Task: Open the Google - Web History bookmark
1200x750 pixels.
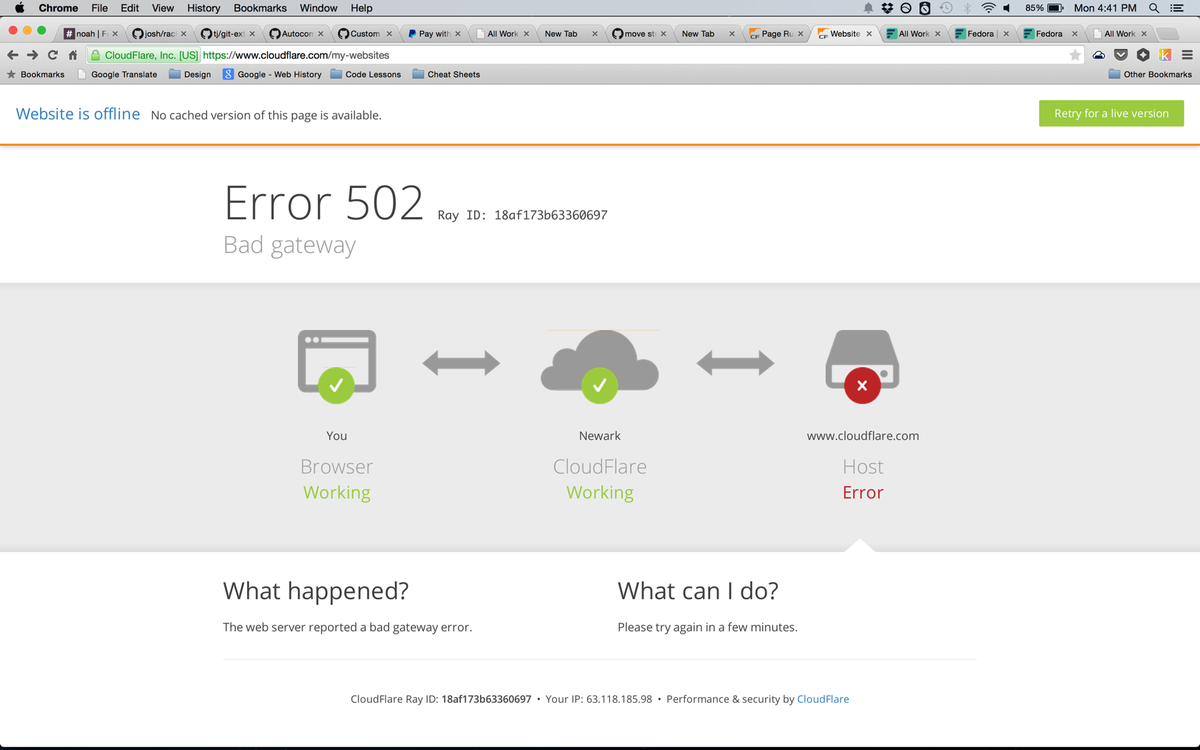Action: click(x=272, y=74)
